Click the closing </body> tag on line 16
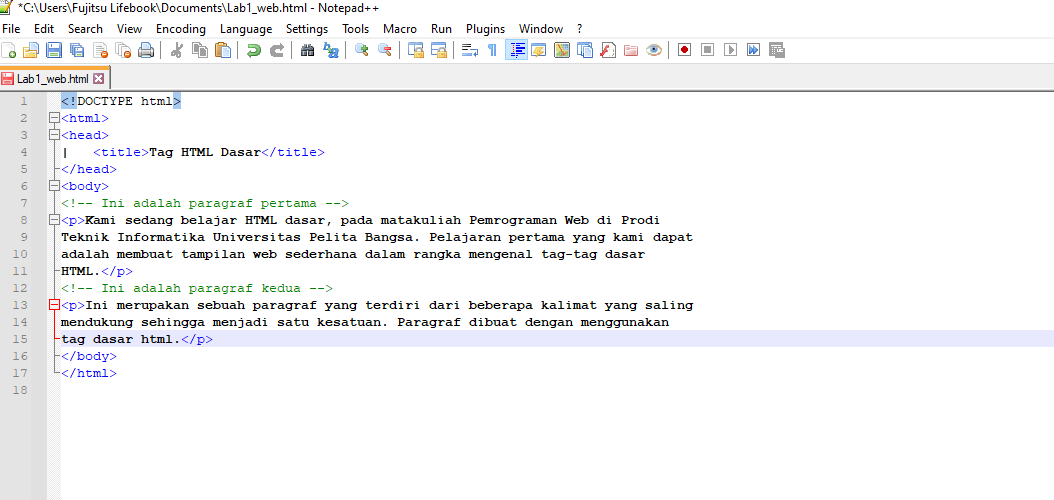Screen dimensions: 1054x500 tap(89, 356)
